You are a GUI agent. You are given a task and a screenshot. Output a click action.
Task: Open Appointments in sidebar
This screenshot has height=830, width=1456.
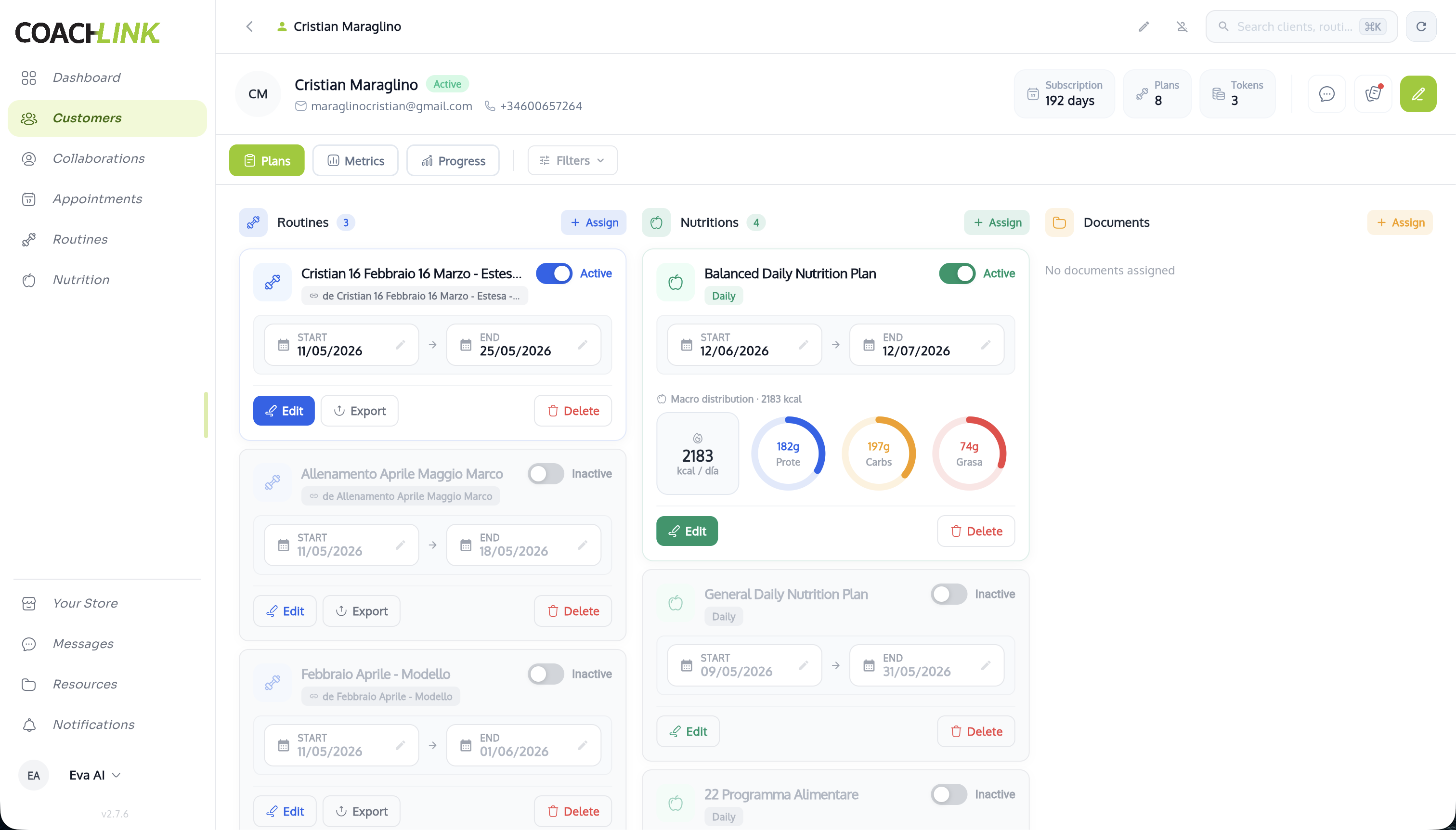tap(107, 199)
